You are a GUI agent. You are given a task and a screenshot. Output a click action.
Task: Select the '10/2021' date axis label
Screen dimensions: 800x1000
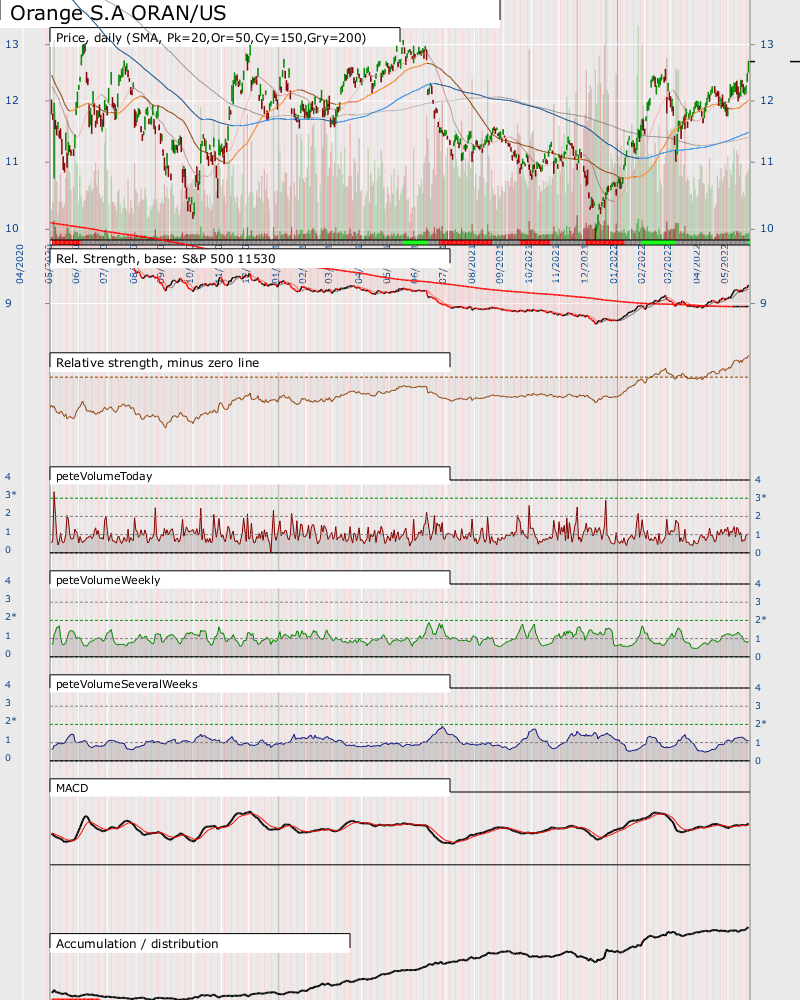click(x=529, y=264)
